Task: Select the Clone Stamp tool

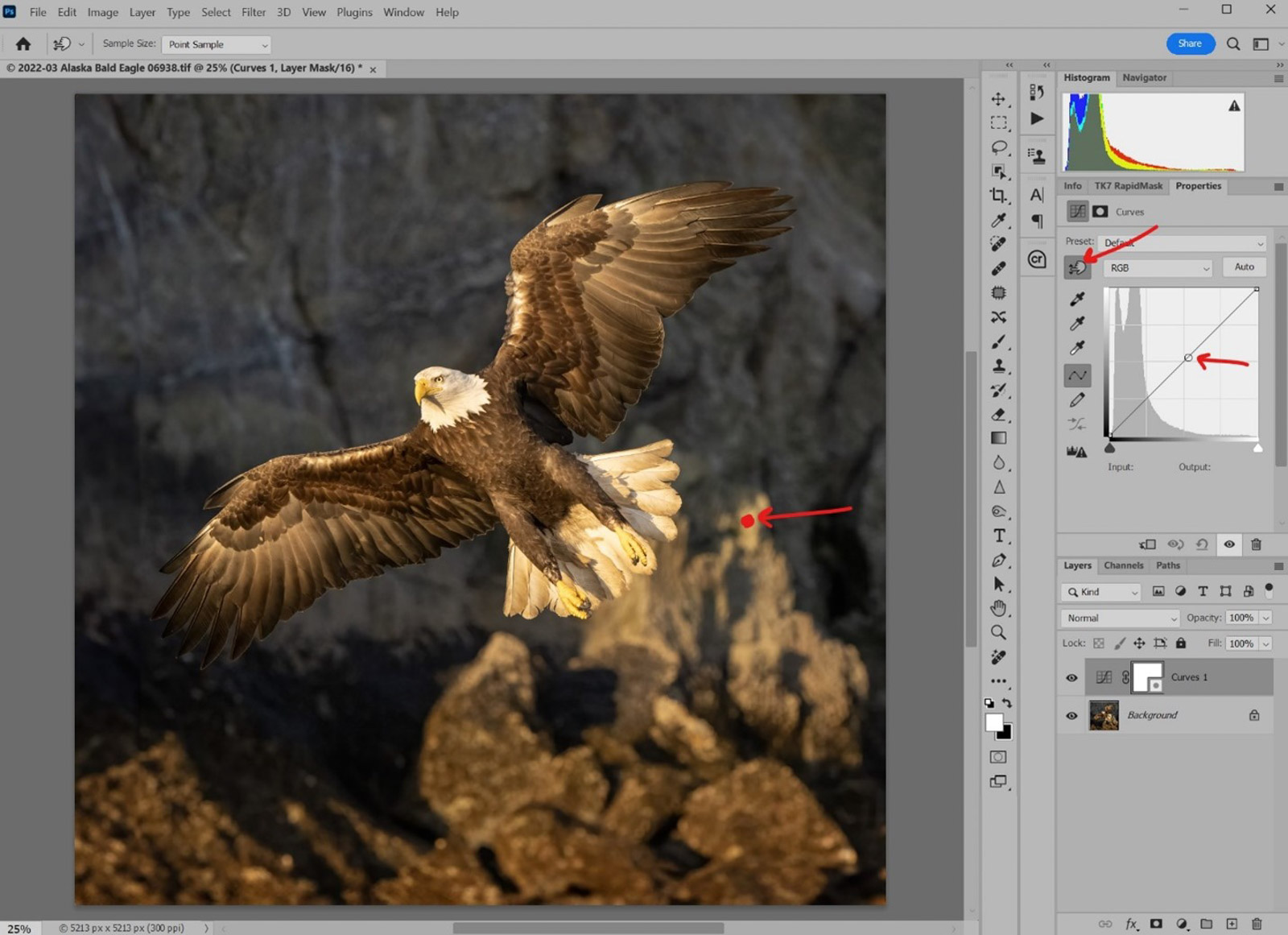Action: pos(998,365)
